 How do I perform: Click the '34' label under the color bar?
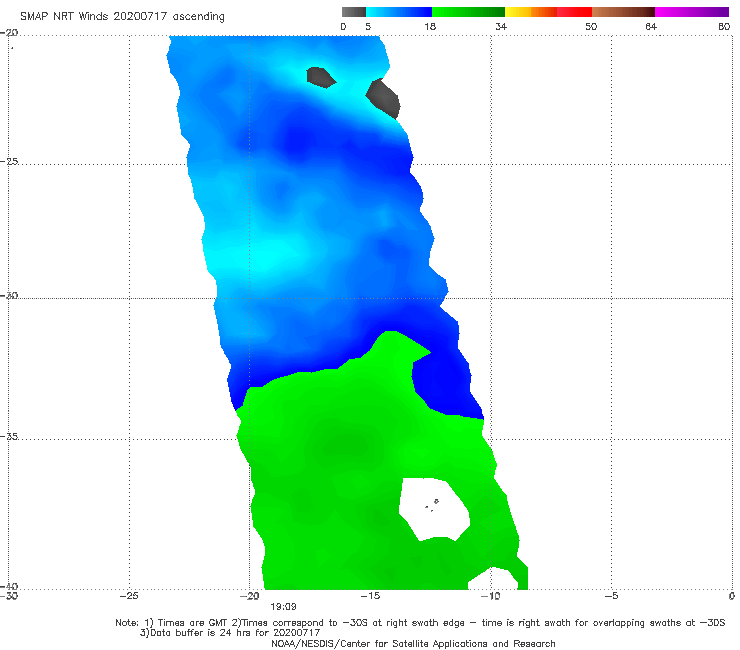tap(501, 26)
